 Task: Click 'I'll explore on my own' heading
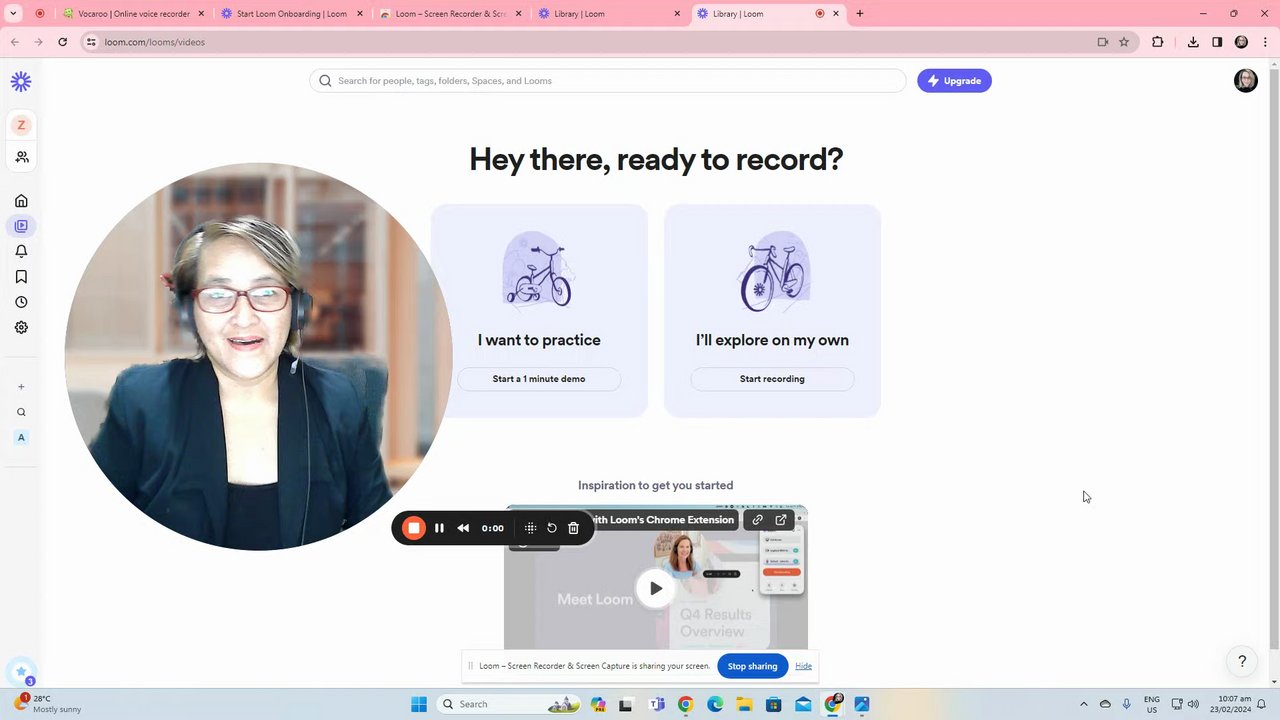[772, 340]
